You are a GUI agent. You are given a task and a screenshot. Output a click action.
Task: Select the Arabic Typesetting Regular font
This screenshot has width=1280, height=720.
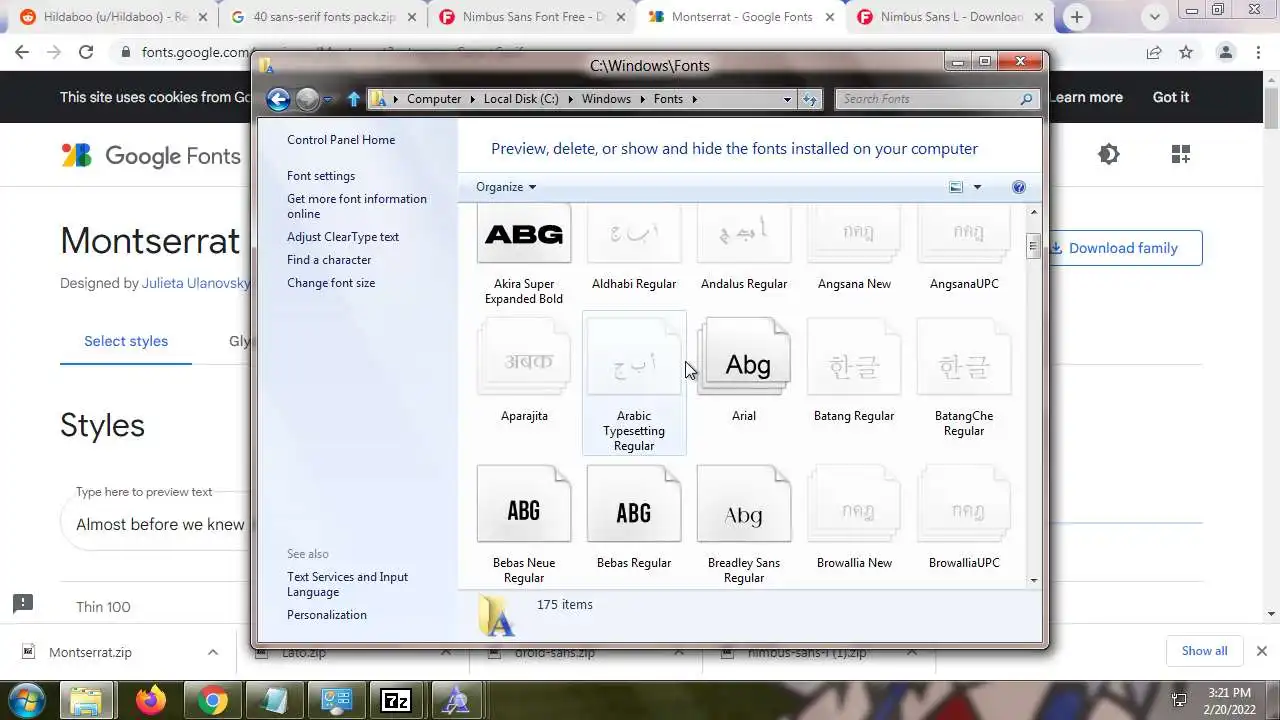pos(634,383)
